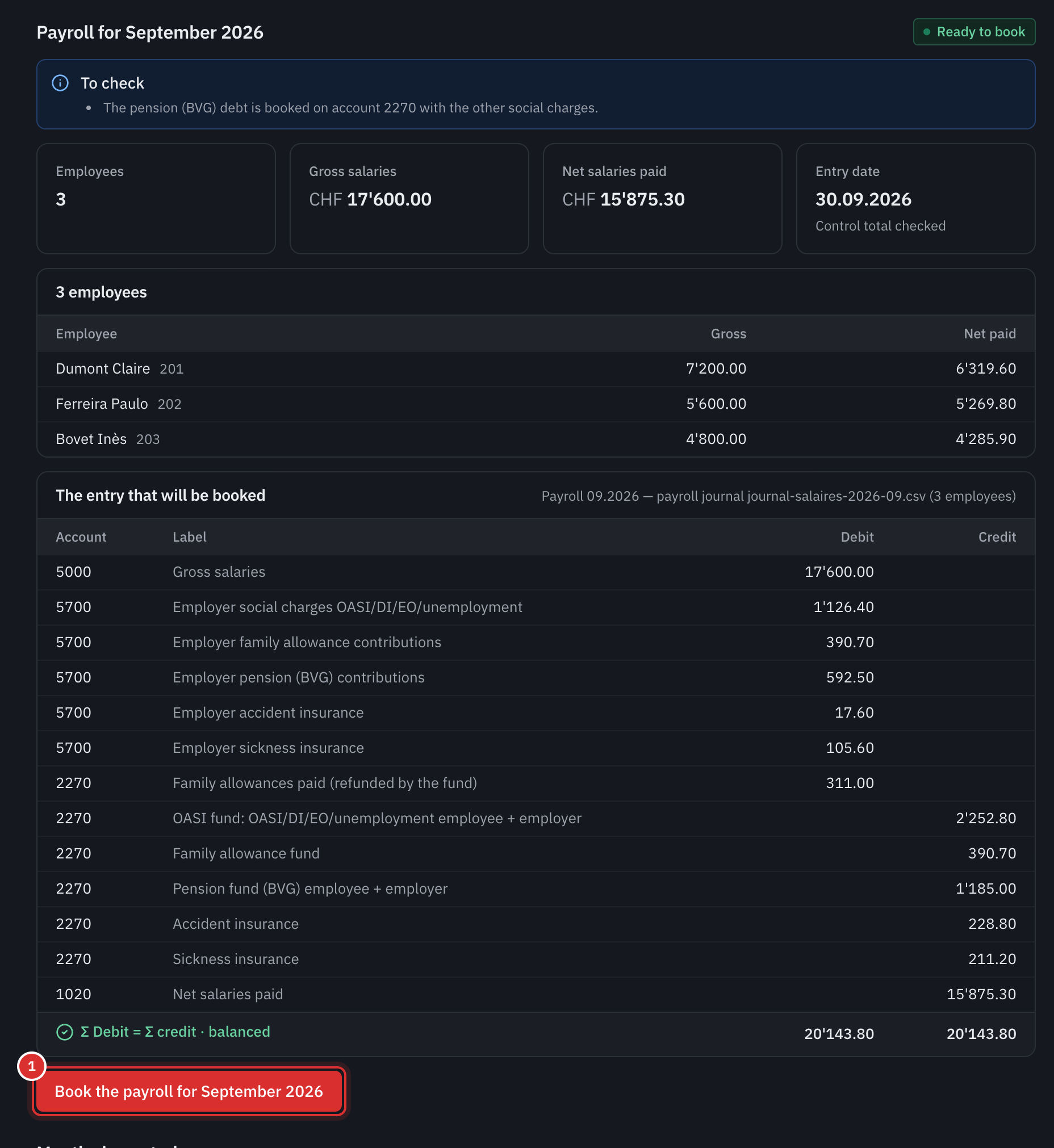Click the CHF 15'875.30 Net salaries paid card value
The height and width of the screenshot is (1148, 1054).
click(x=624, y=199)
